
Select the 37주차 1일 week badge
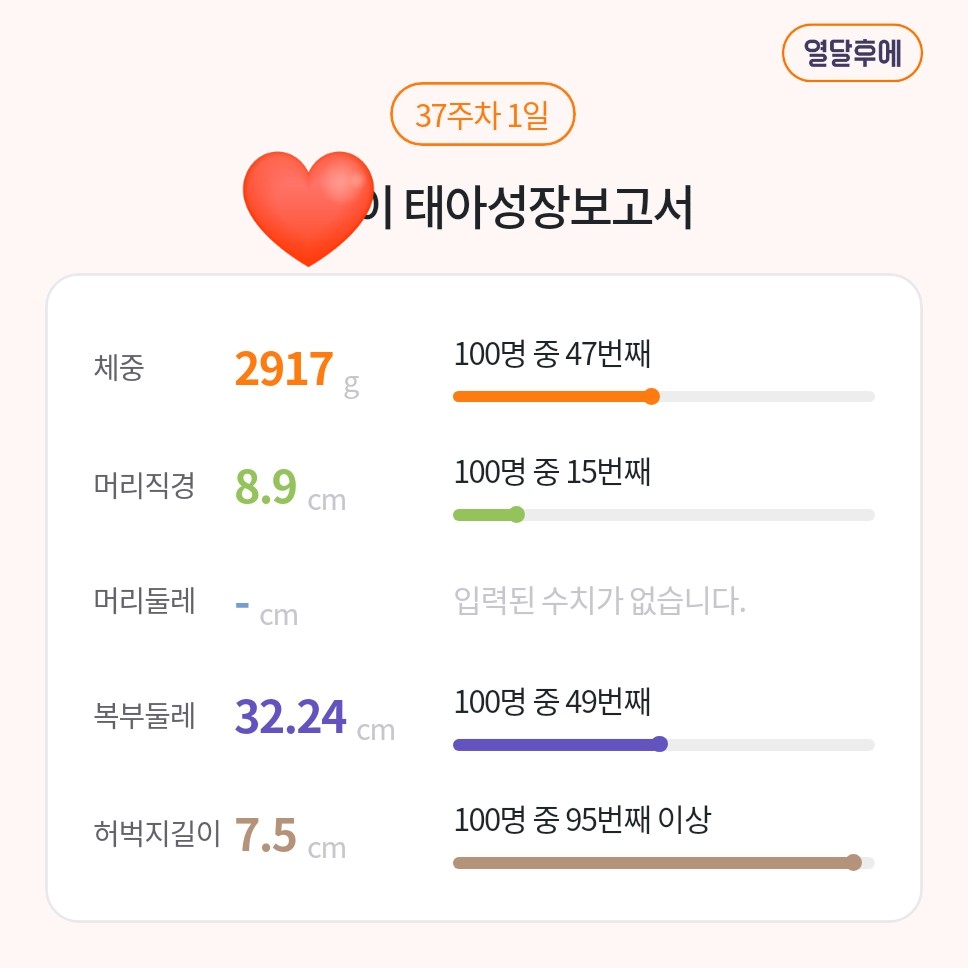(x=482, y=115)
